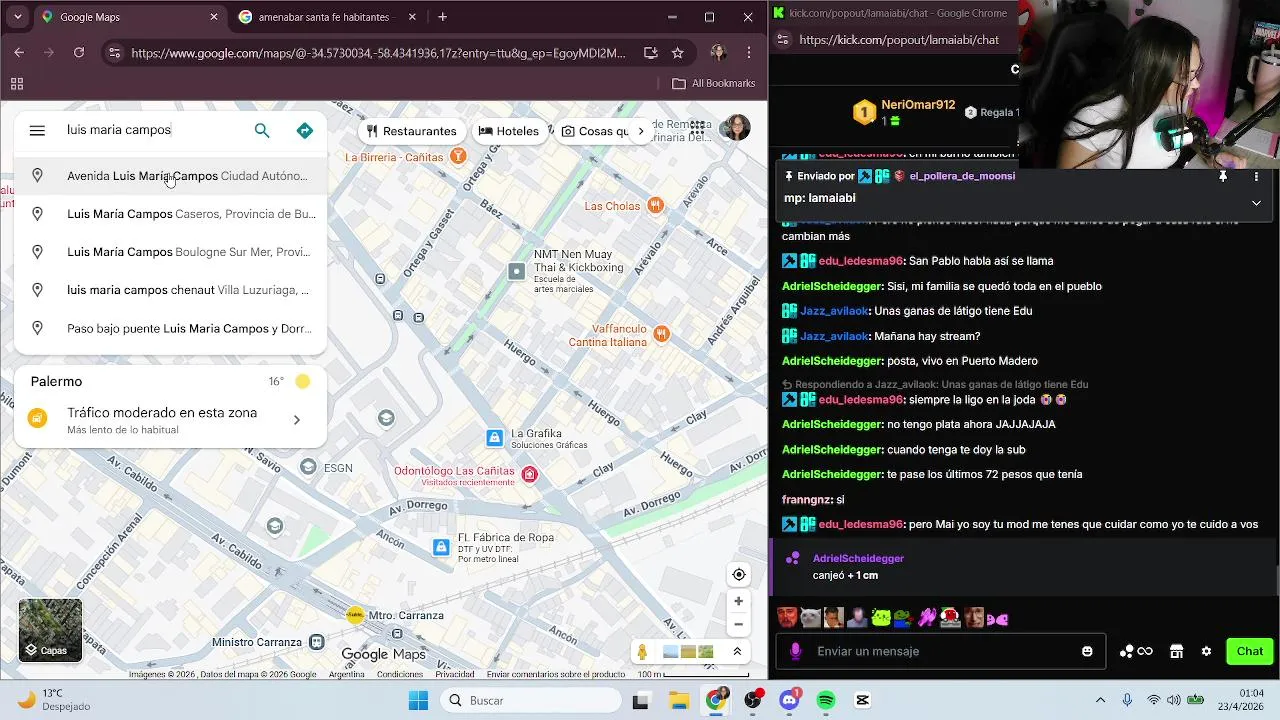The image size is (1280, 720).
Task: Choose suggestion Avenida Luis María Campos
Action: point(170,176)
